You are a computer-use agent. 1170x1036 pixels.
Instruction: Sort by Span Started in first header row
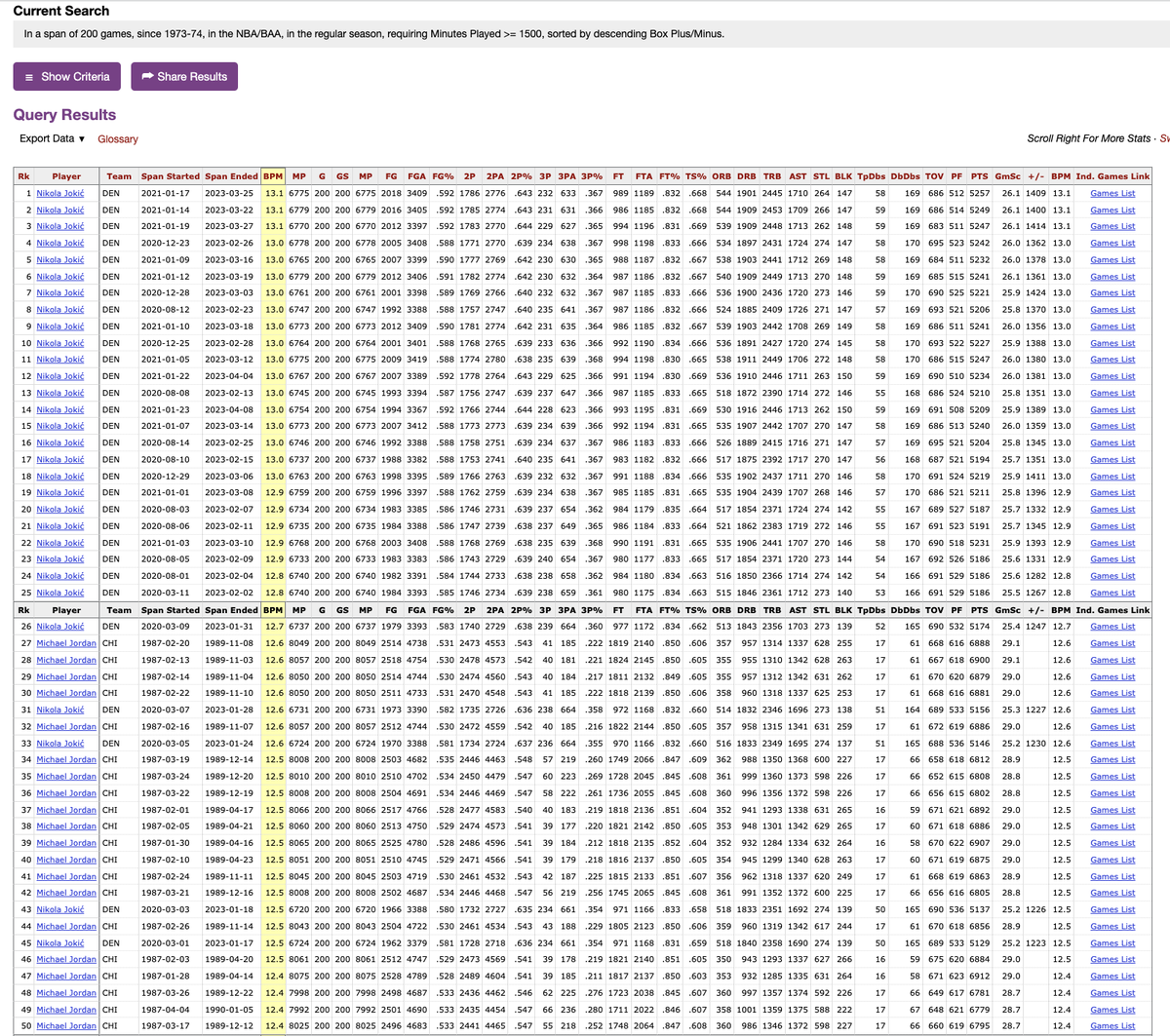170,176
